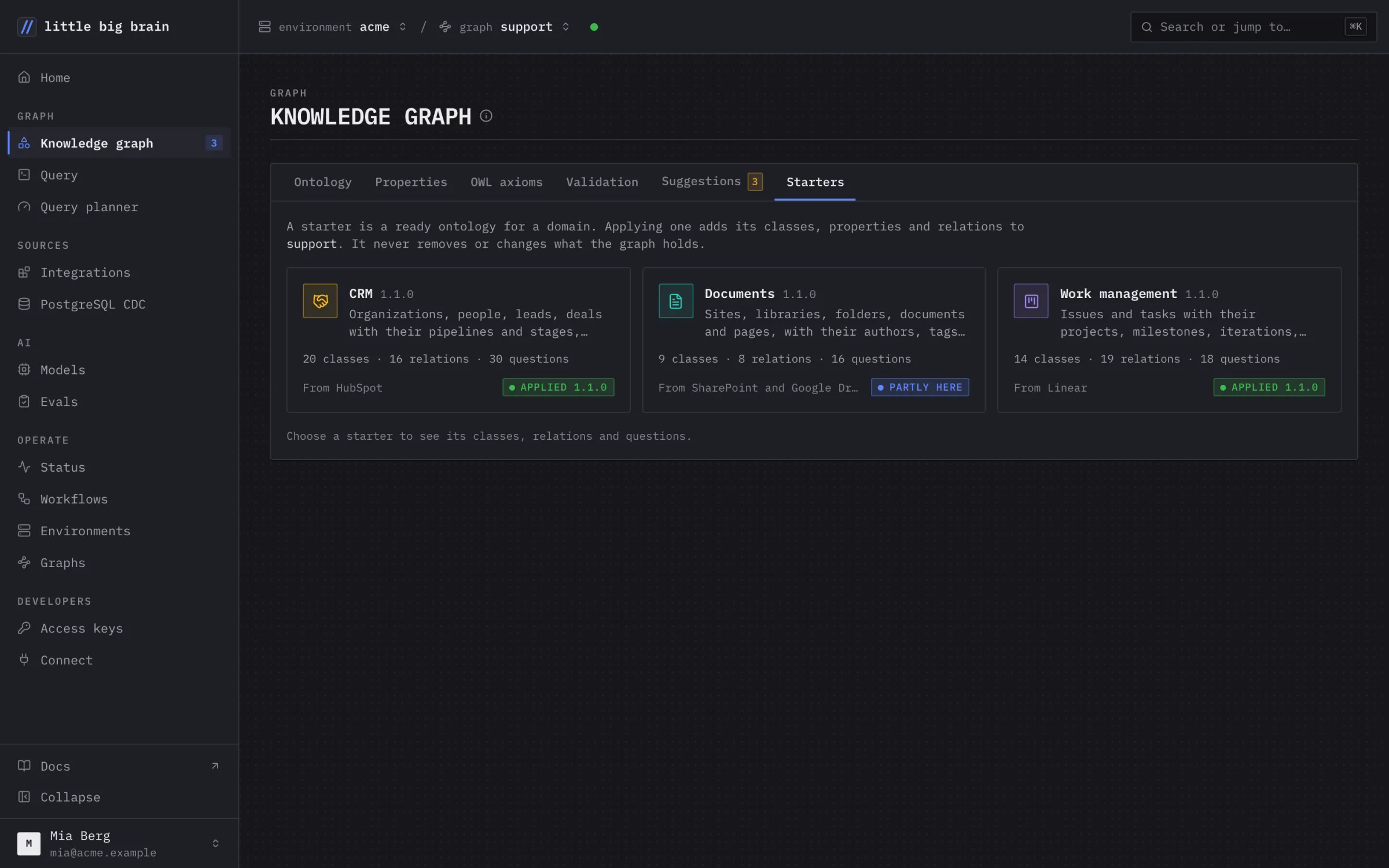Open Evals under AI section
The width and height of the screenshot is (1389, 868).
119,401
